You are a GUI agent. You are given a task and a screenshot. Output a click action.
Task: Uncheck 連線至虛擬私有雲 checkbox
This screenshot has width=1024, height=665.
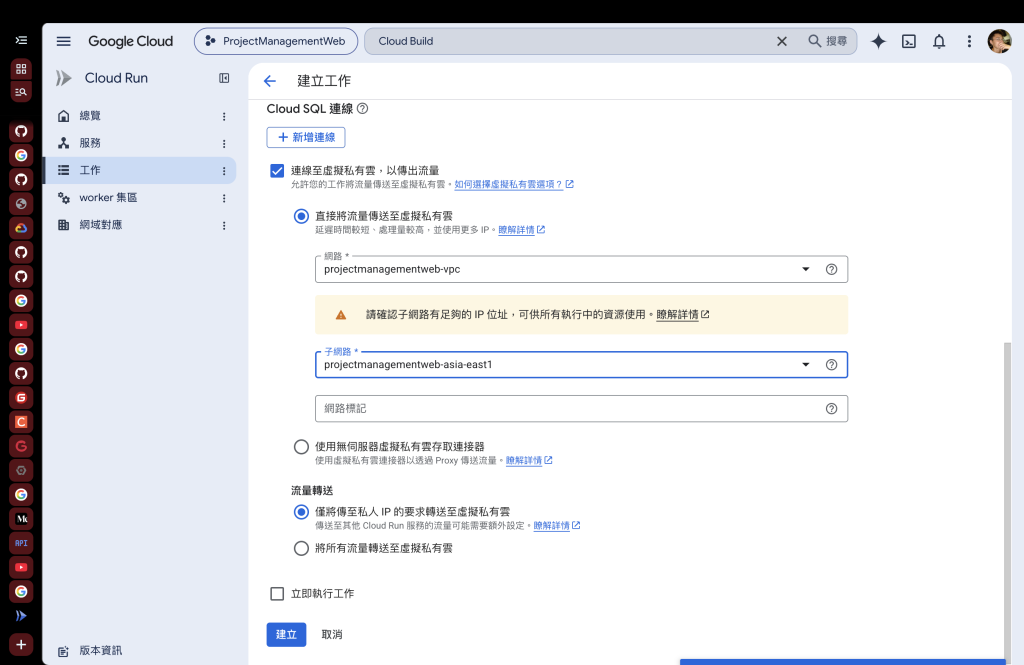point(277,171)
